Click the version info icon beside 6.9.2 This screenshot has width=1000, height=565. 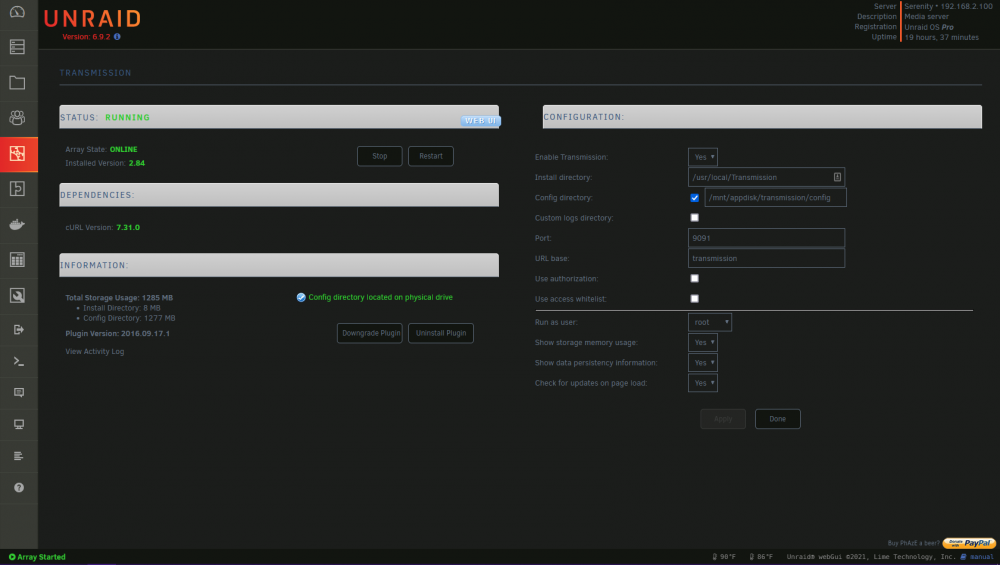tap(117, 37)
